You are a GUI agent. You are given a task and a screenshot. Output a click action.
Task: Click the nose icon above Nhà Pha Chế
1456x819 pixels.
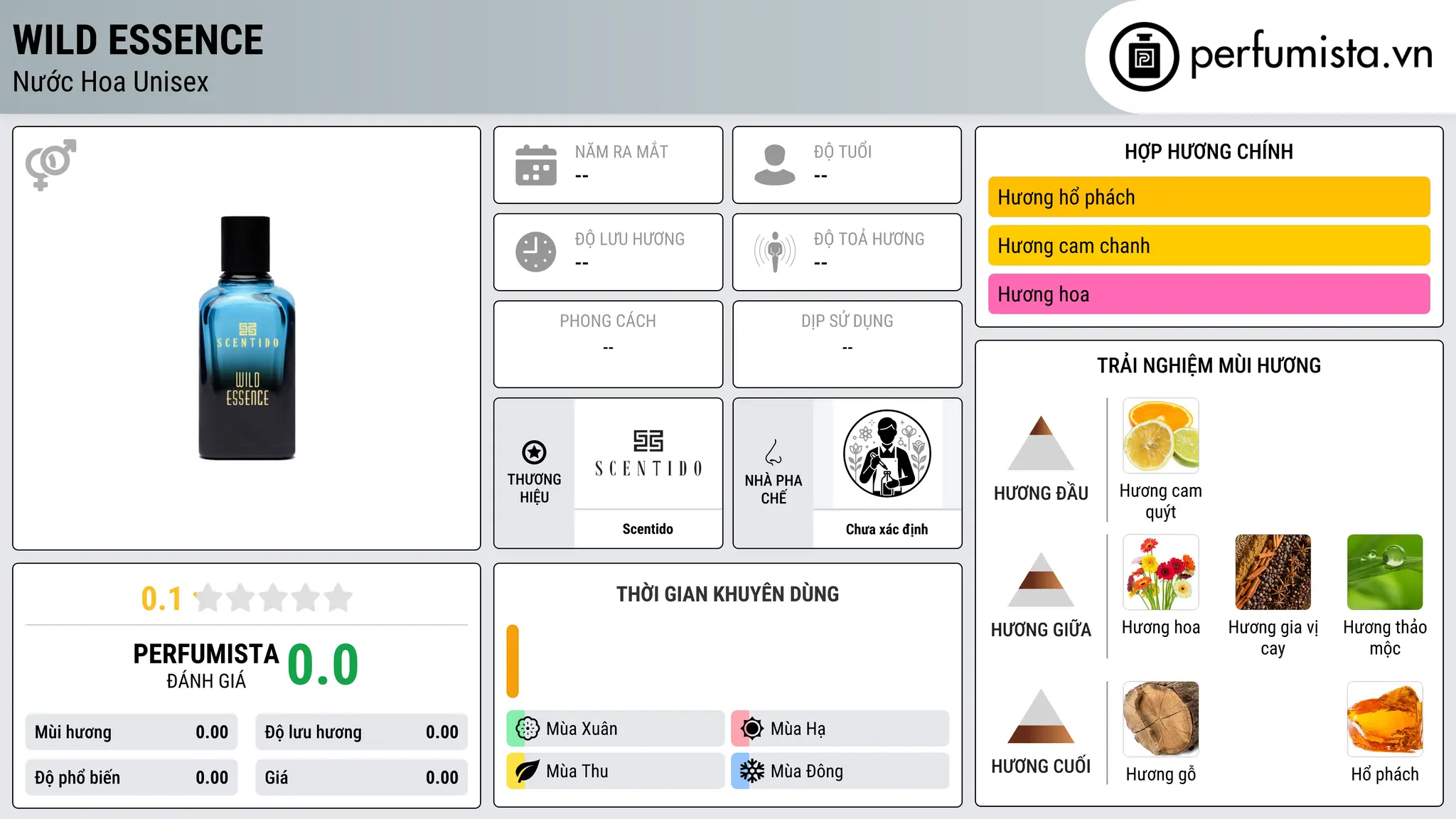(773, 452)
